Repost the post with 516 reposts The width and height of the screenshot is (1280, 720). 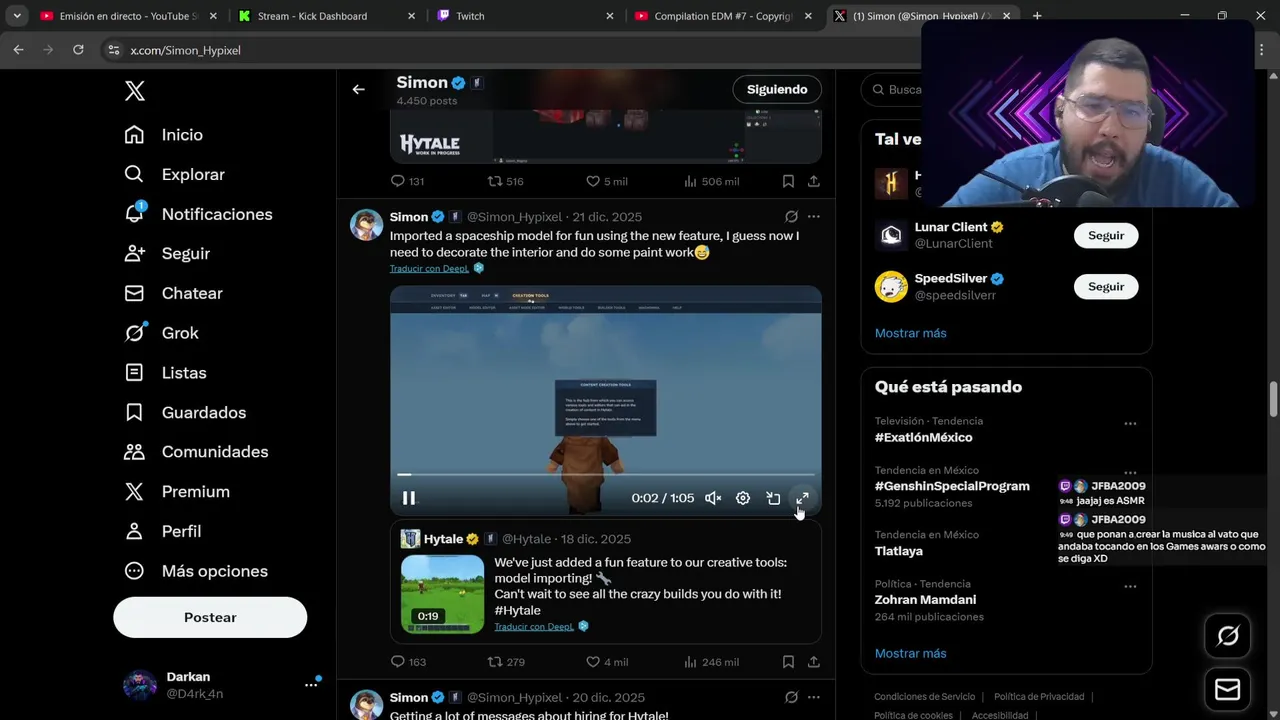(x=506, y=181)
